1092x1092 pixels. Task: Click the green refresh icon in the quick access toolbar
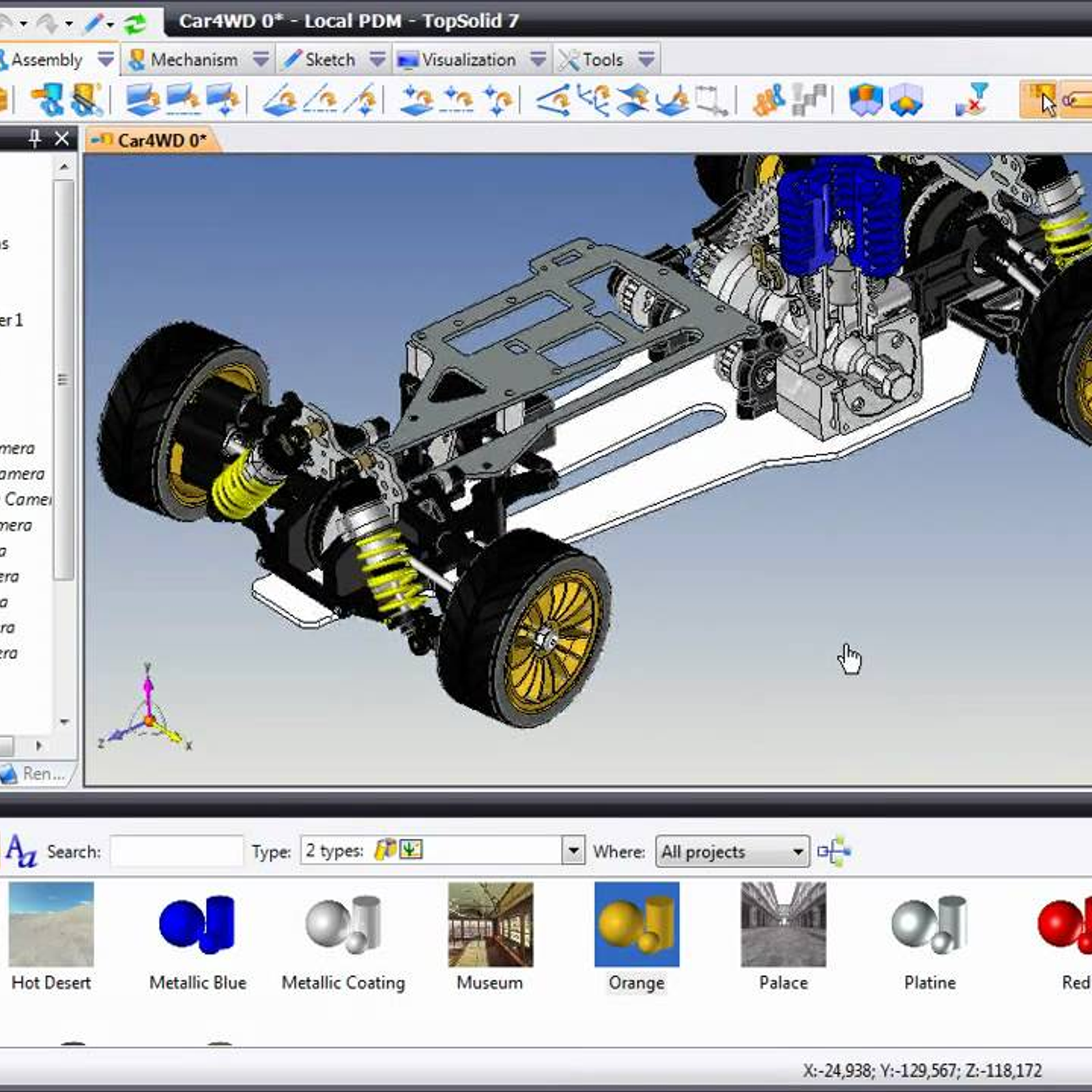click(x=134, y=23)
